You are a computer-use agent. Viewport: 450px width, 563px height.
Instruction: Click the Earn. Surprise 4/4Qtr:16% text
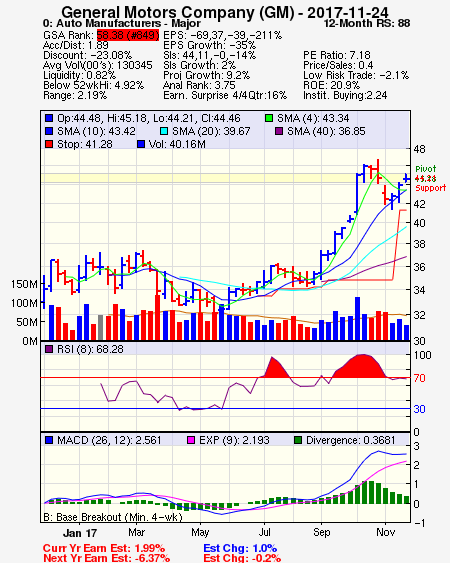(x=225, y=96)
